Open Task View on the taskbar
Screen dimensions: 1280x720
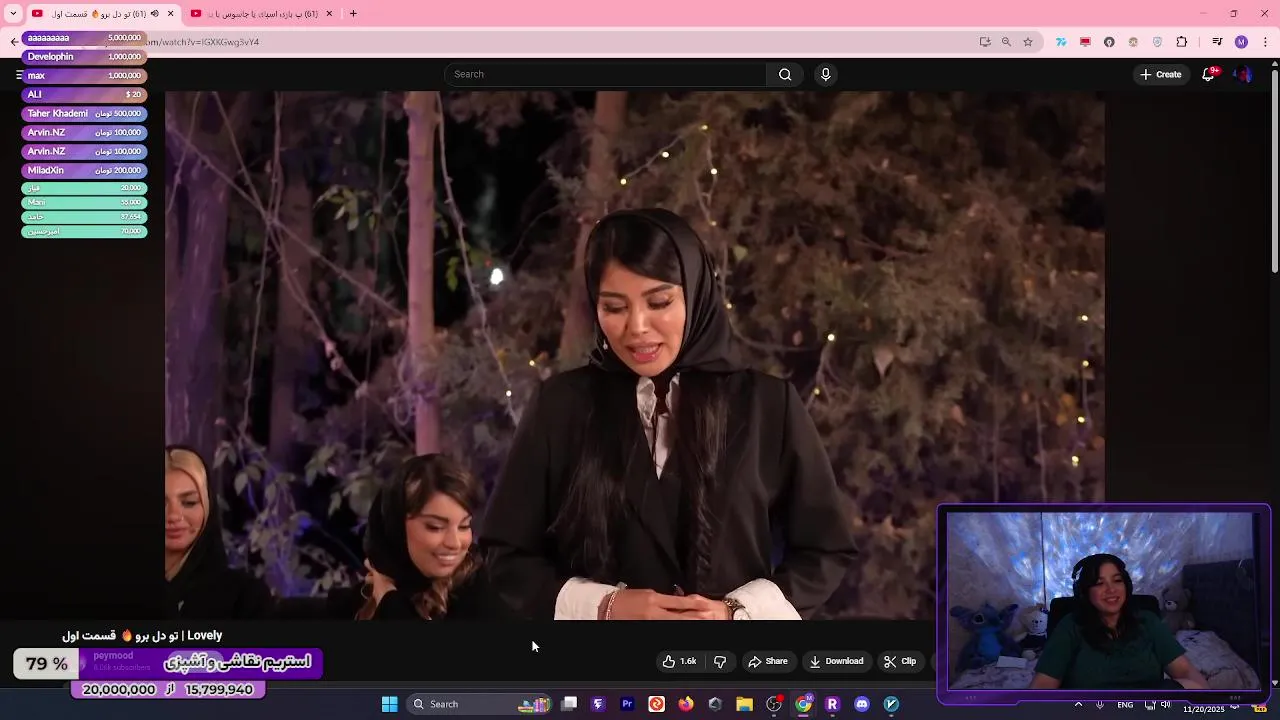569,704
